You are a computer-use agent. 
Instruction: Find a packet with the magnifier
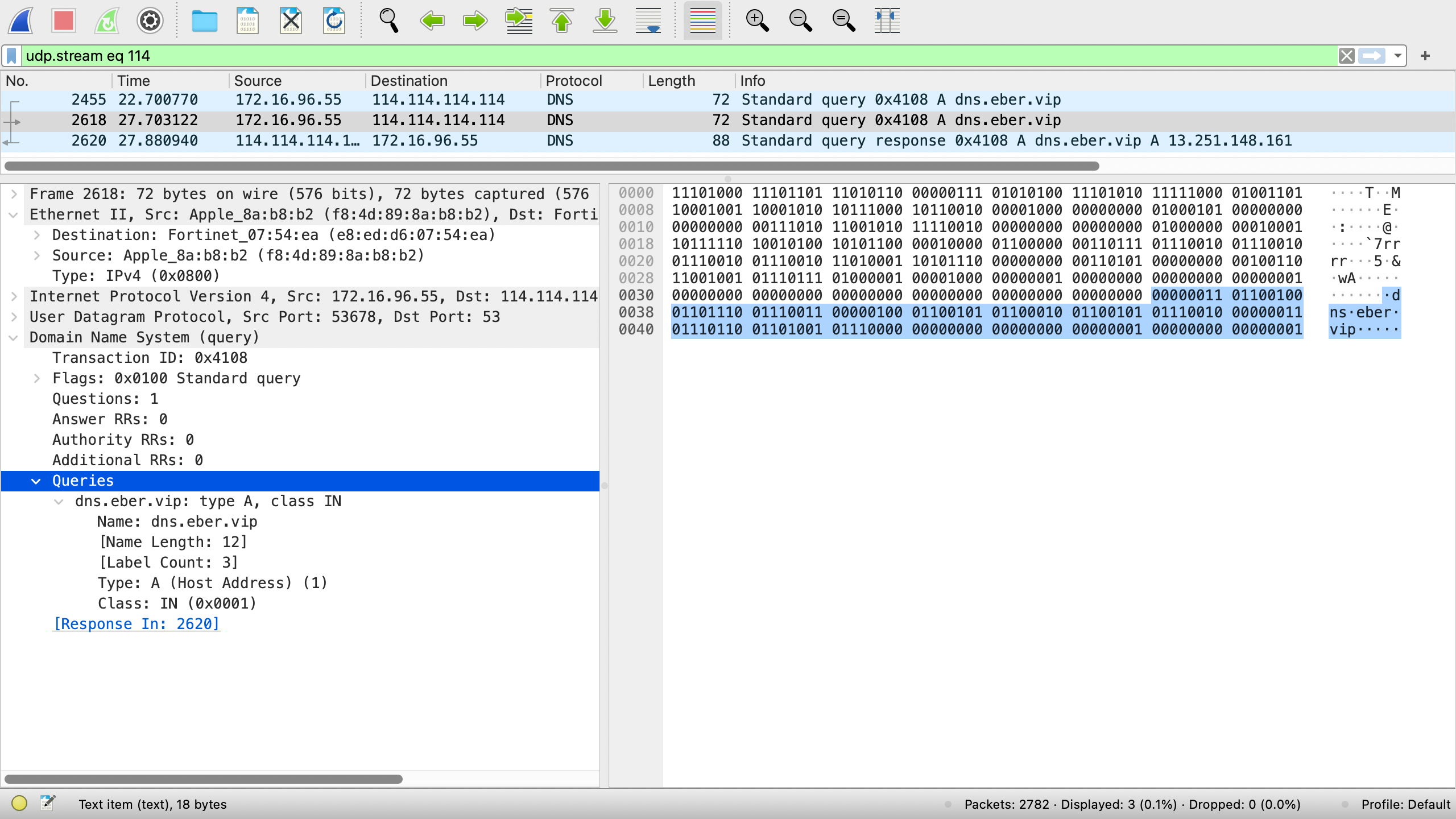[389, 21]
